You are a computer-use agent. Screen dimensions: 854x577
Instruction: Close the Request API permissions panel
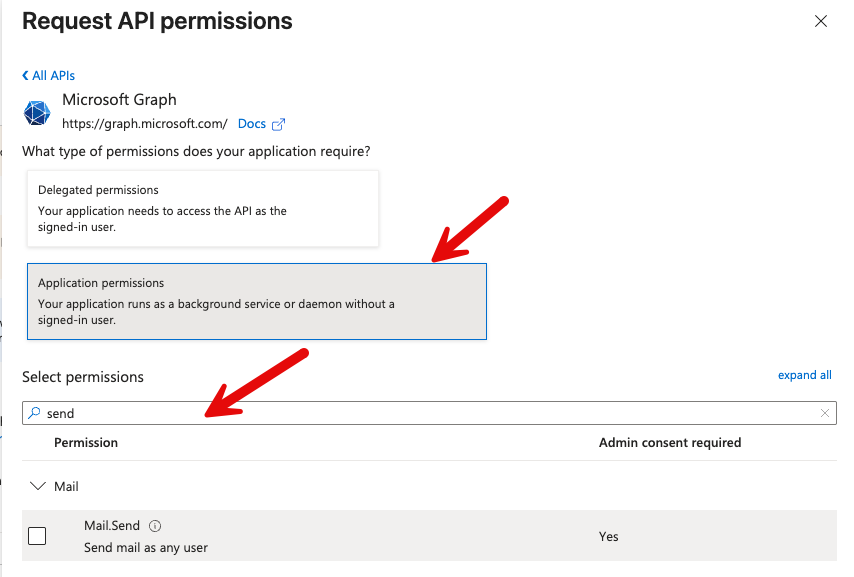tap(821, 20)
